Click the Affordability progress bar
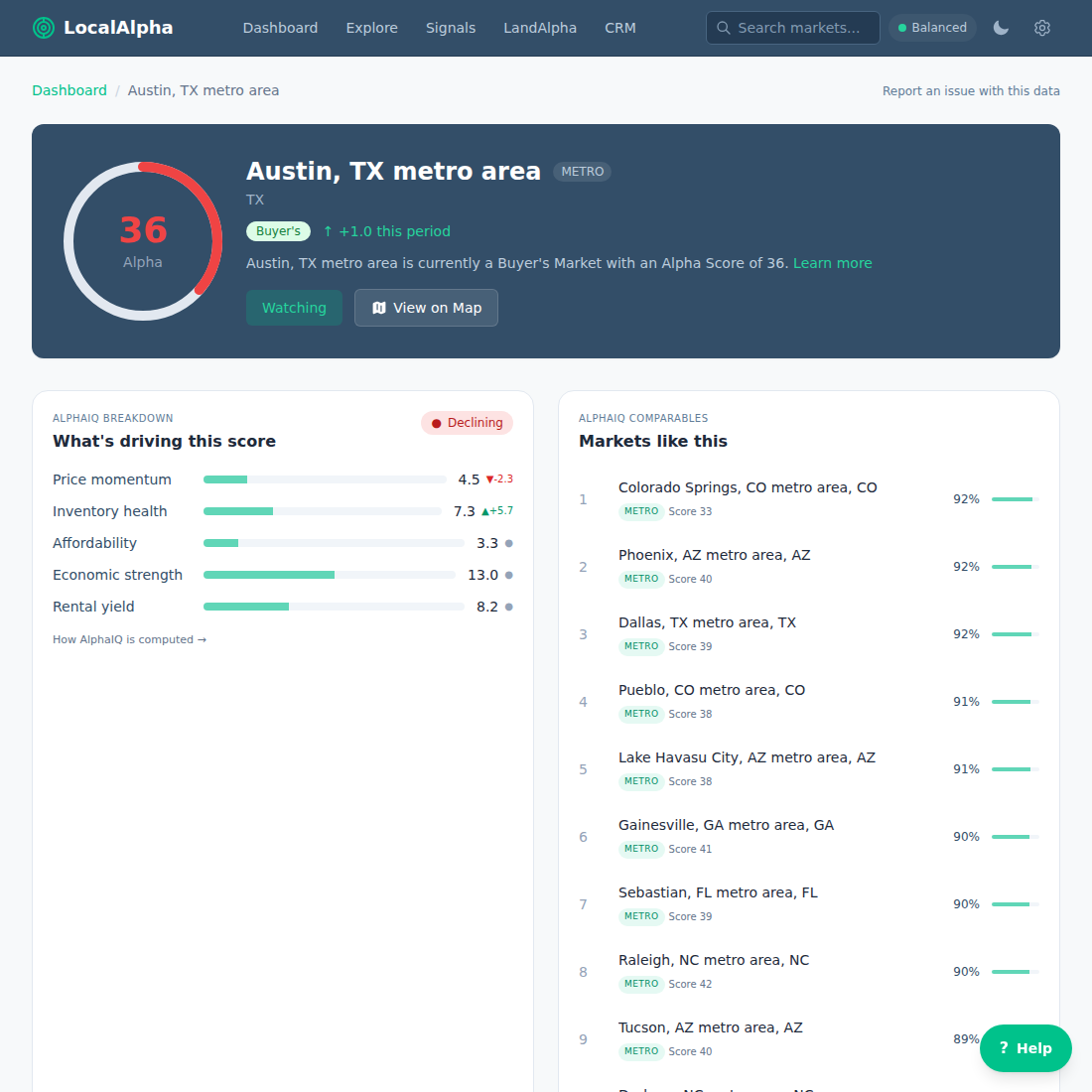The image size is (1092, 1092). click(x=334, y=543)
